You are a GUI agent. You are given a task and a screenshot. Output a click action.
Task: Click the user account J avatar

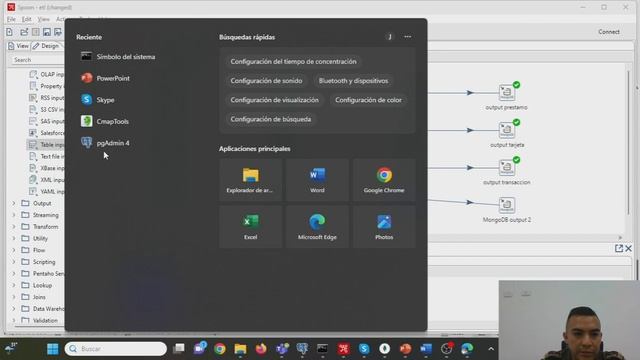pyautogui.click(x=390, y=37)
